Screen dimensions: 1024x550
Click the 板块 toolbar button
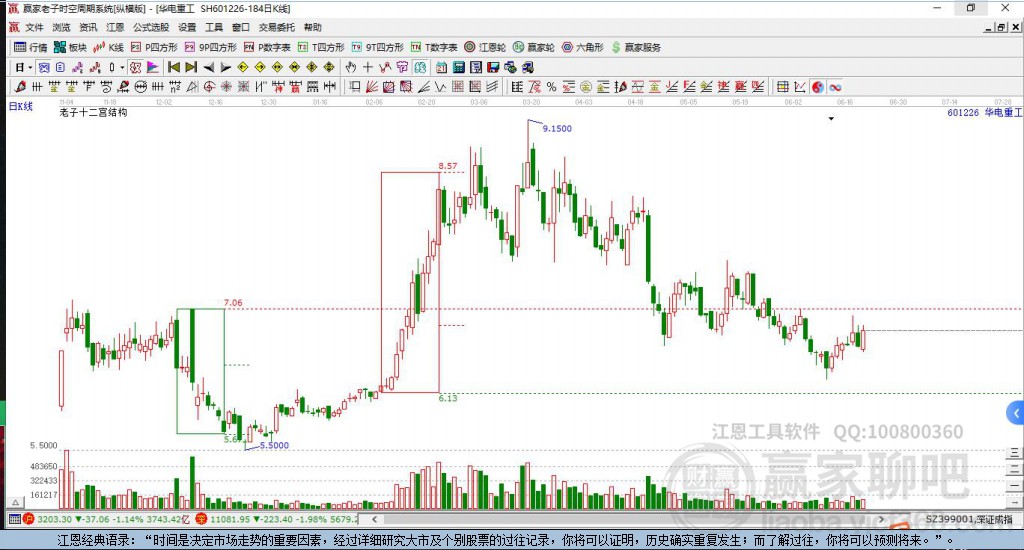[x=71, y=47]
